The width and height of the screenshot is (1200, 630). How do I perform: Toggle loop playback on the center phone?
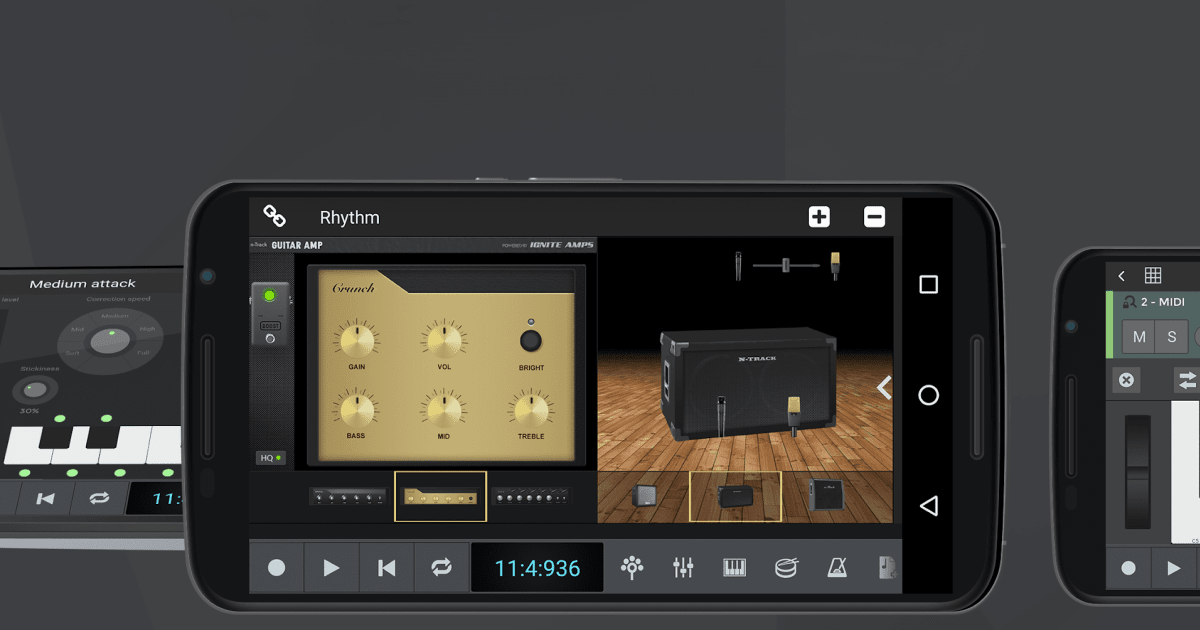(x=441, y=568)
